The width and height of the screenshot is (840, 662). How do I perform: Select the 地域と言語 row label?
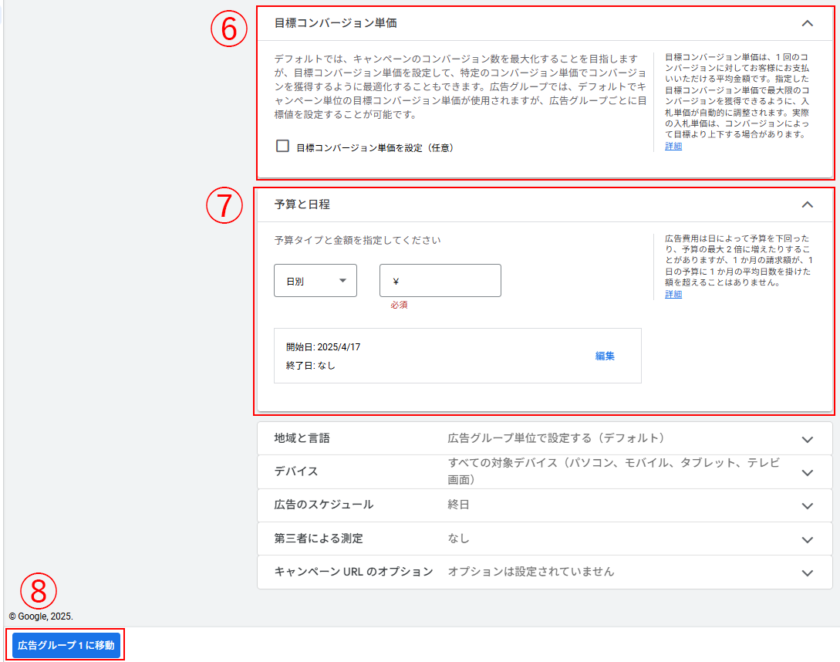pos(302,438)
